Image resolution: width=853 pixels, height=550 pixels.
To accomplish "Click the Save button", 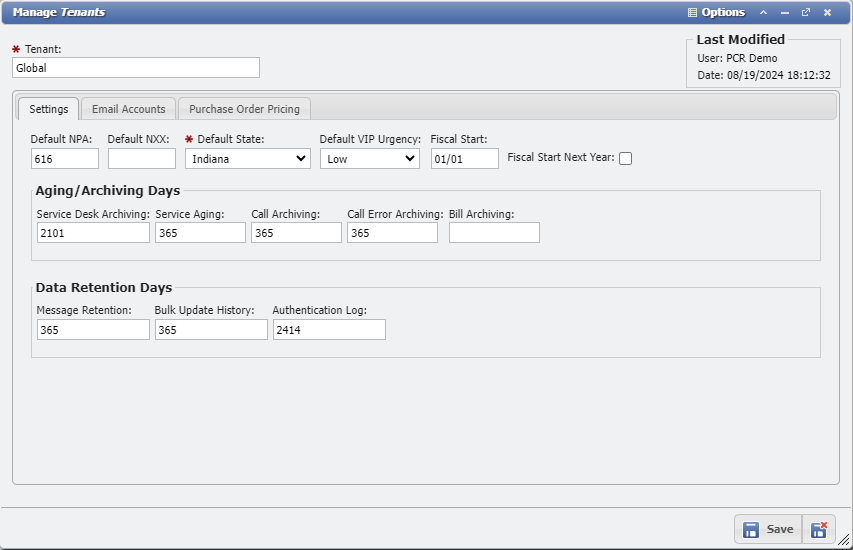I will 768,529.
